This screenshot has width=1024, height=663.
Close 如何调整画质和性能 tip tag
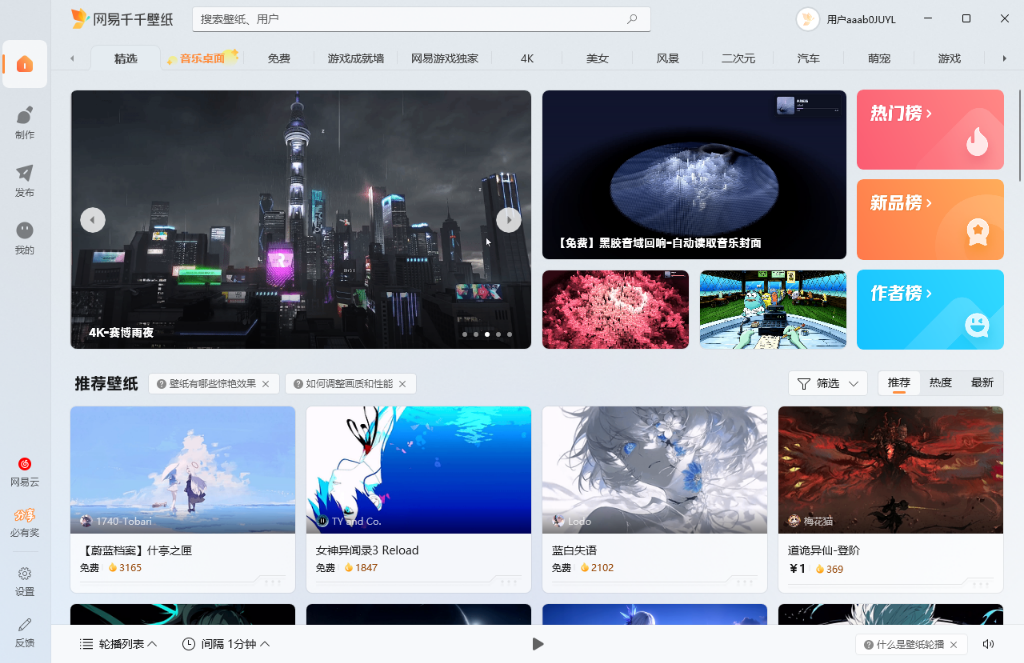(x=402, y=384)
